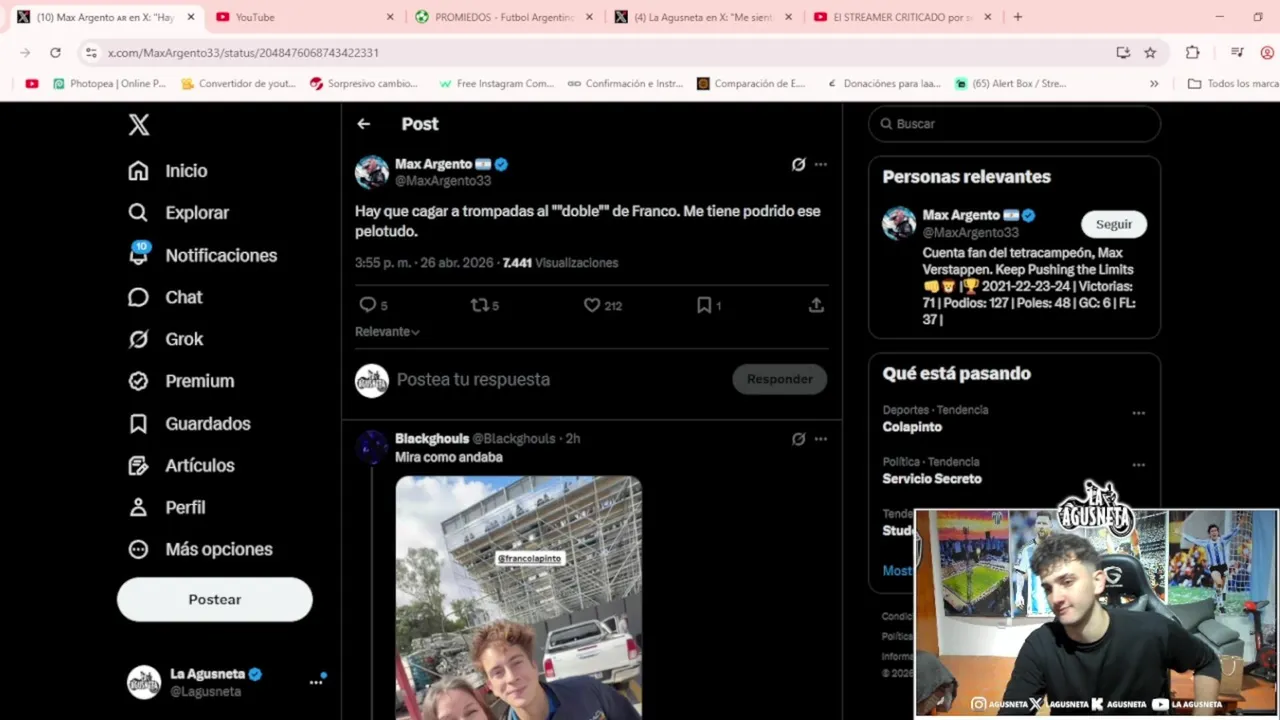Open Más opciones menu
Screen dimensions: 1280x720
(x=200, y=549)
